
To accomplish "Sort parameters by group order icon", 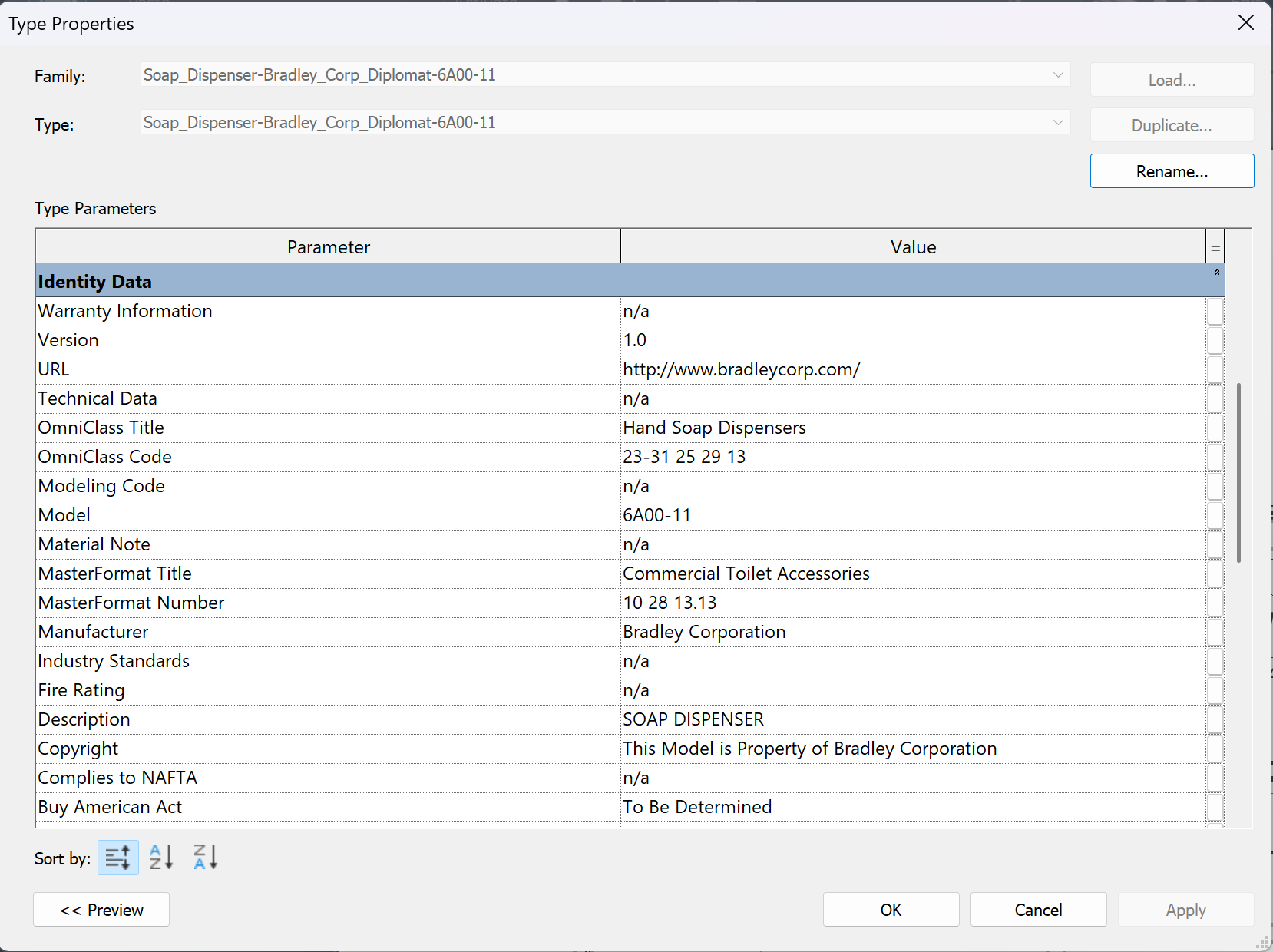I will click(x=117, y=858).
